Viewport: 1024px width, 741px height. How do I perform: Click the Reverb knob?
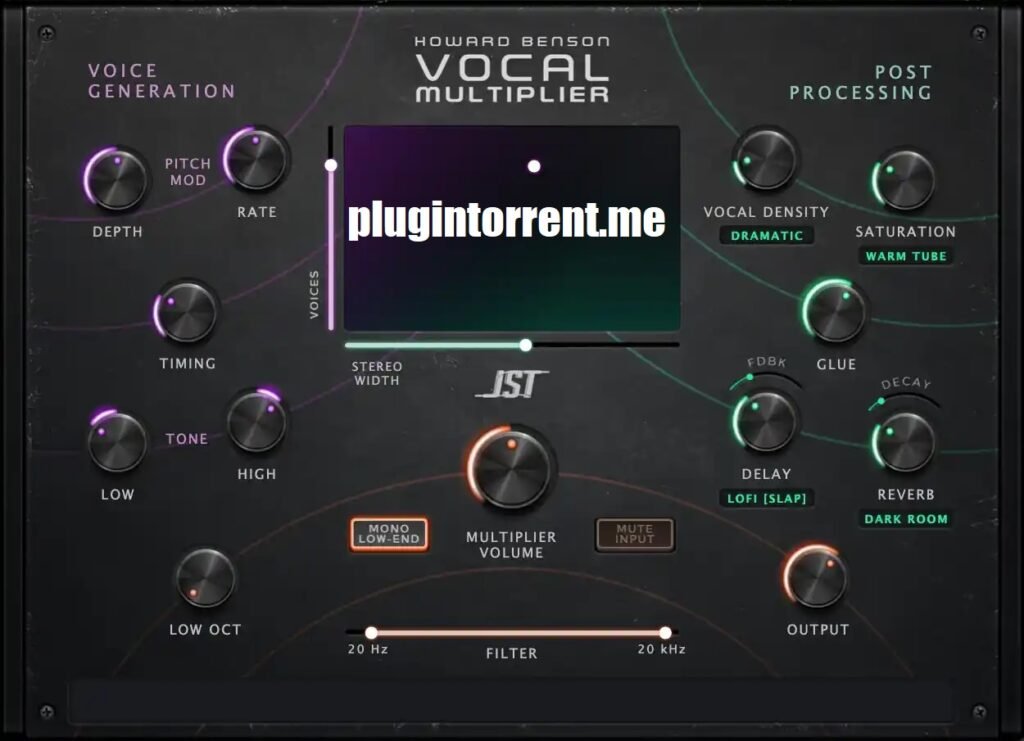(x=904, y=442)
